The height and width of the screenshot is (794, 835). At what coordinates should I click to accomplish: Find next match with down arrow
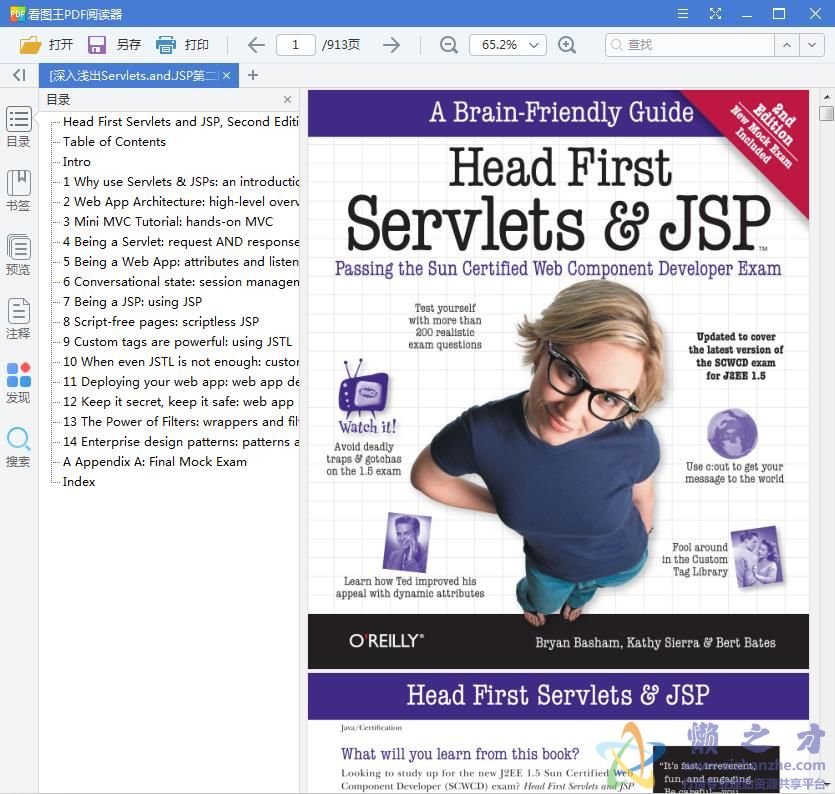pyautogui.click(x=812, y=45)
